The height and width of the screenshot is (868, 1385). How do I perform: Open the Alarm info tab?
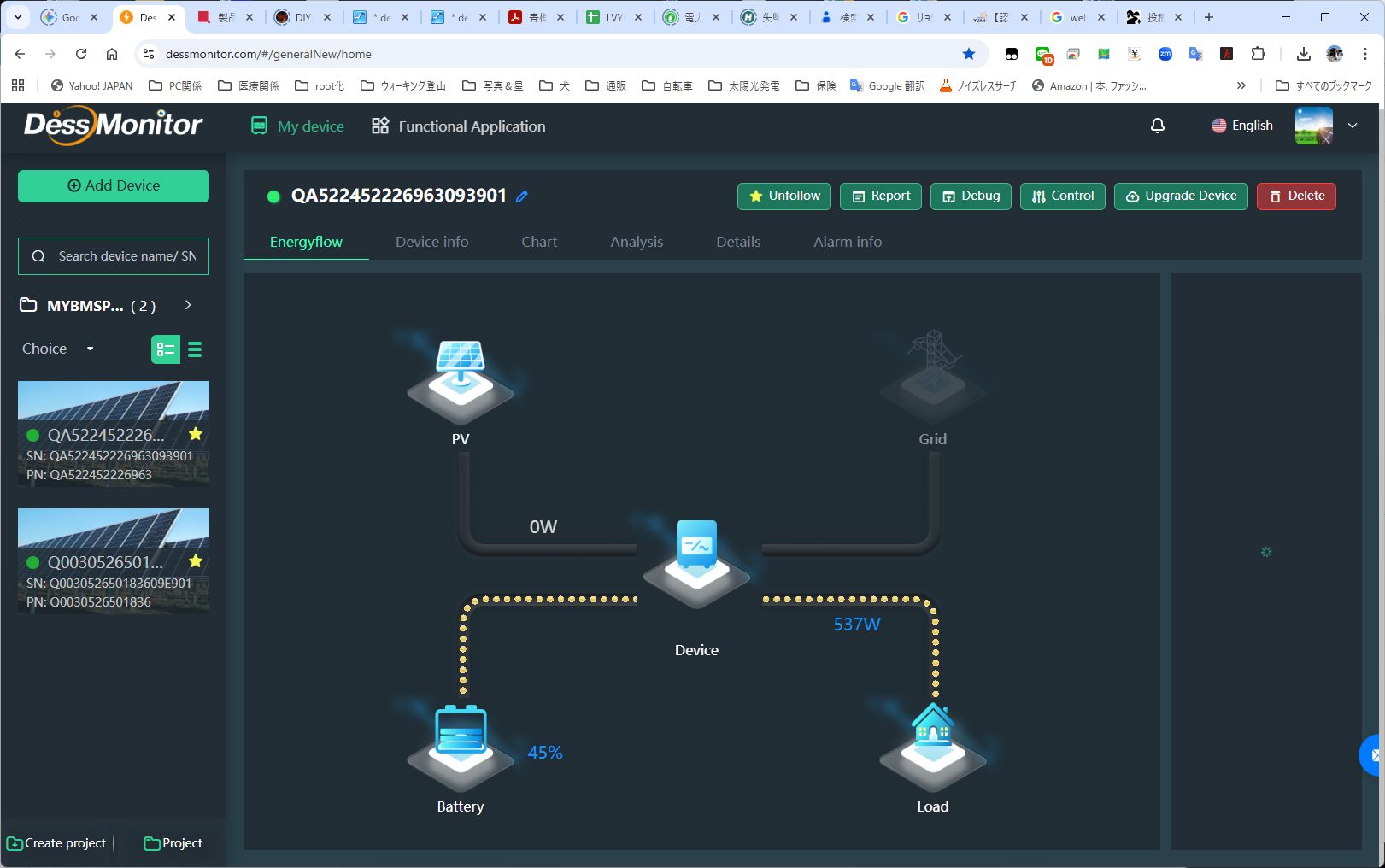(847, 242)
